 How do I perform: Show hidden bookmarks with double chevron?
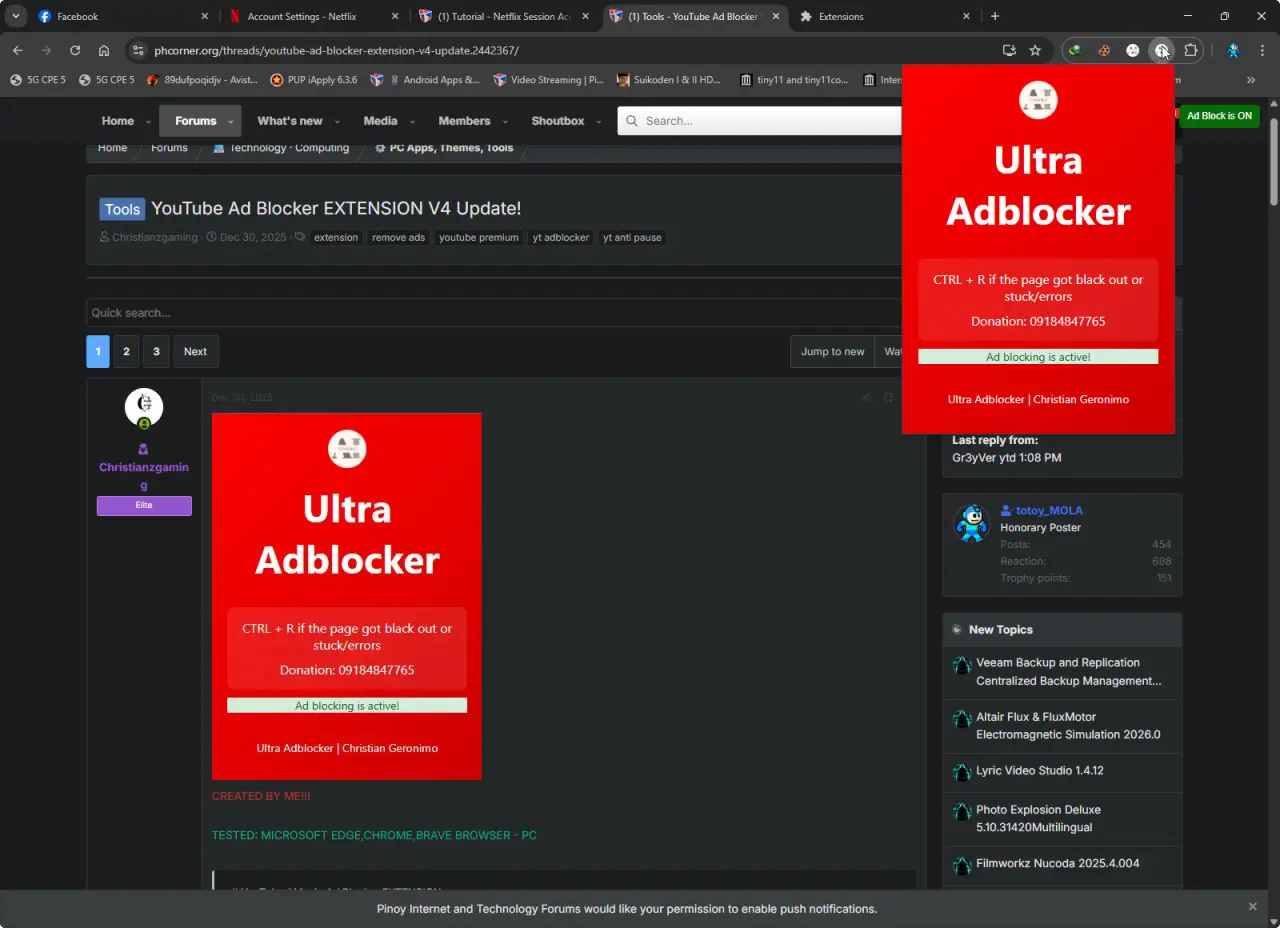coord(1251,80)
